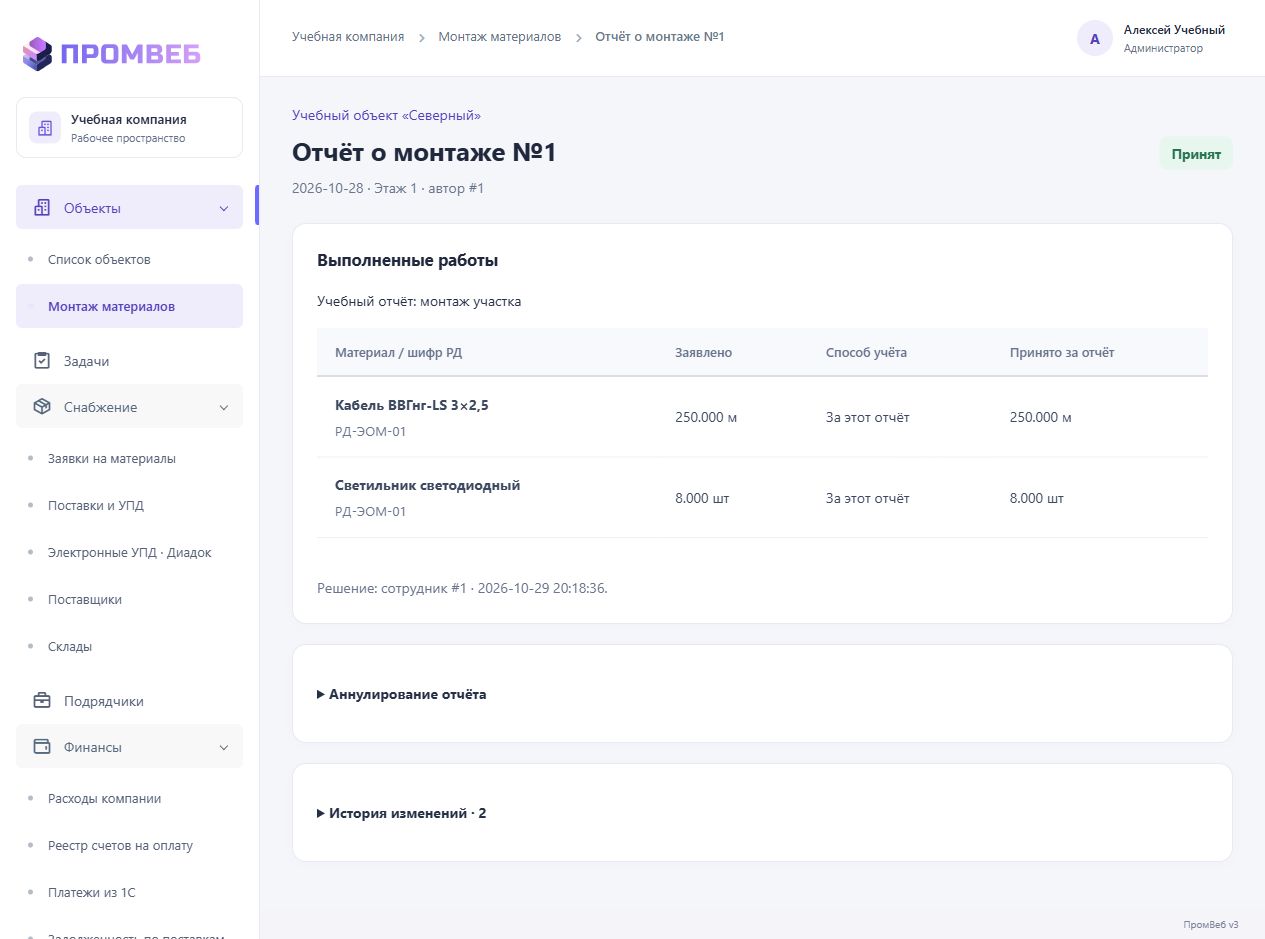
Task: Click Учебная компания breadcrumb link
Action: pos(348,37)
